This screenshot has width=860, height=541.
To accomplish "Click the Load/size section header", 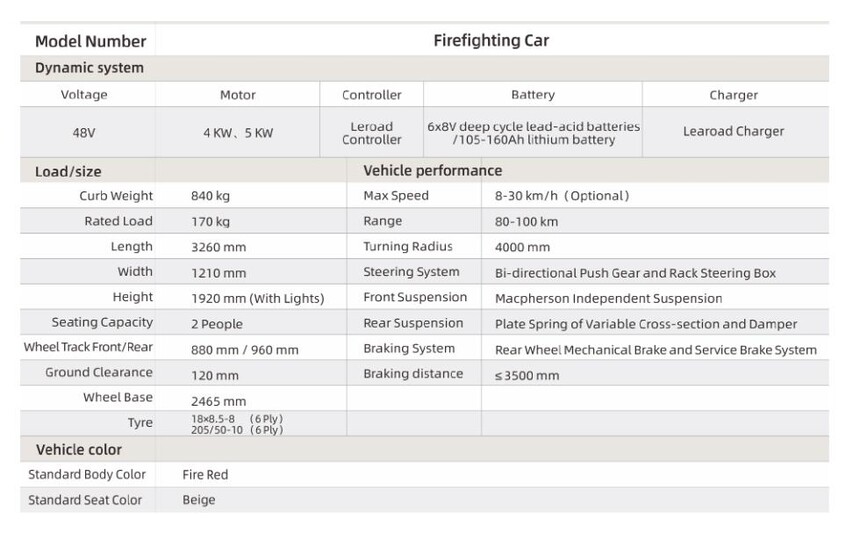I will point(68,172).
